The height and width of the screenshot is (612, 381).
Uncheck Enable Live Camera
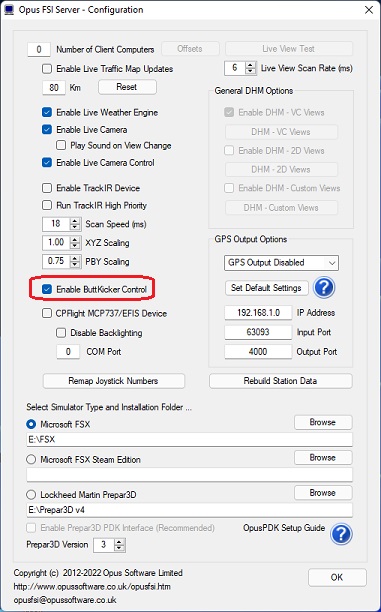coord(47,130)
